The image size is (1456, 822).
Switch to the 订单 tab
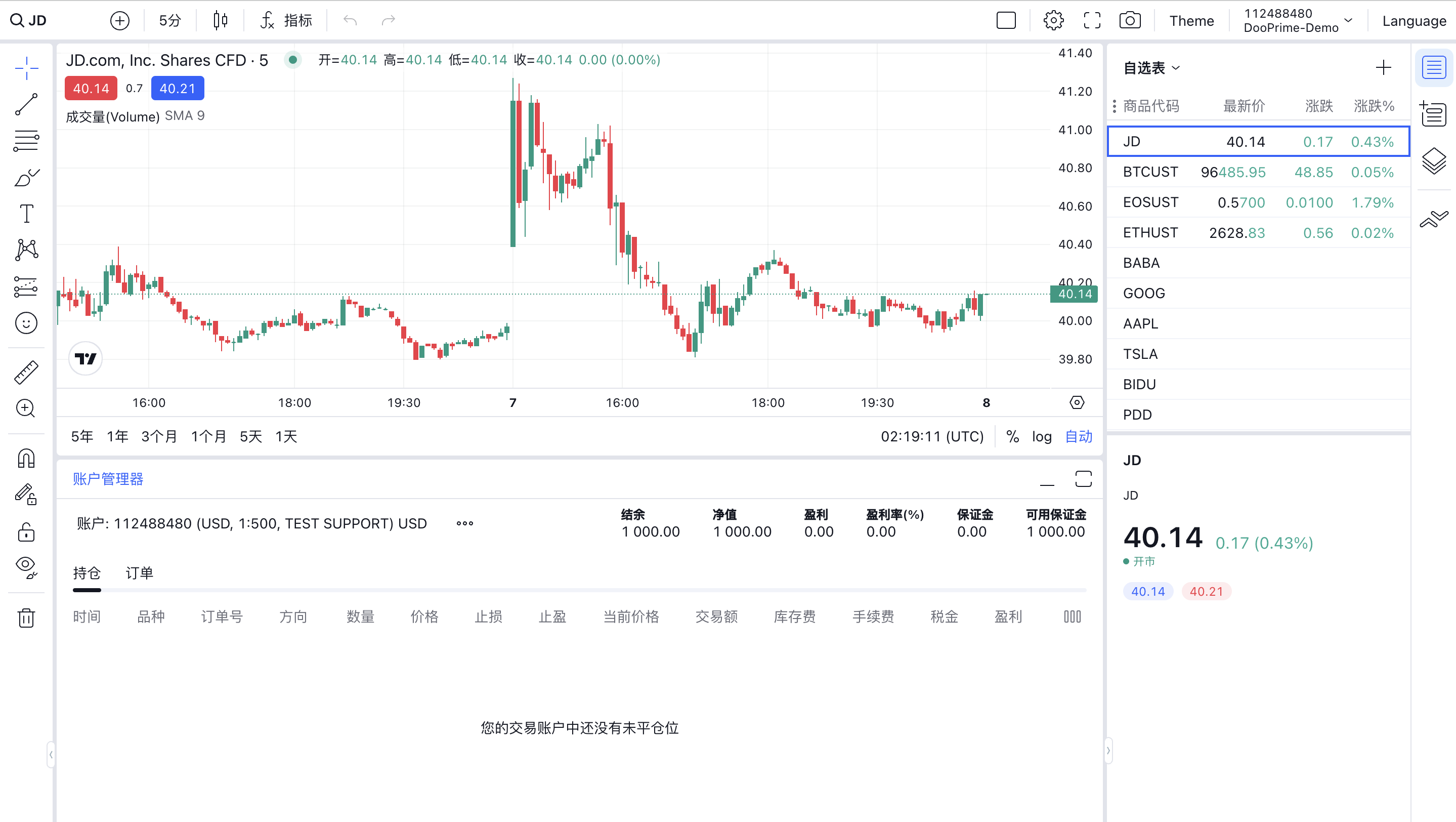coord(139,572)
